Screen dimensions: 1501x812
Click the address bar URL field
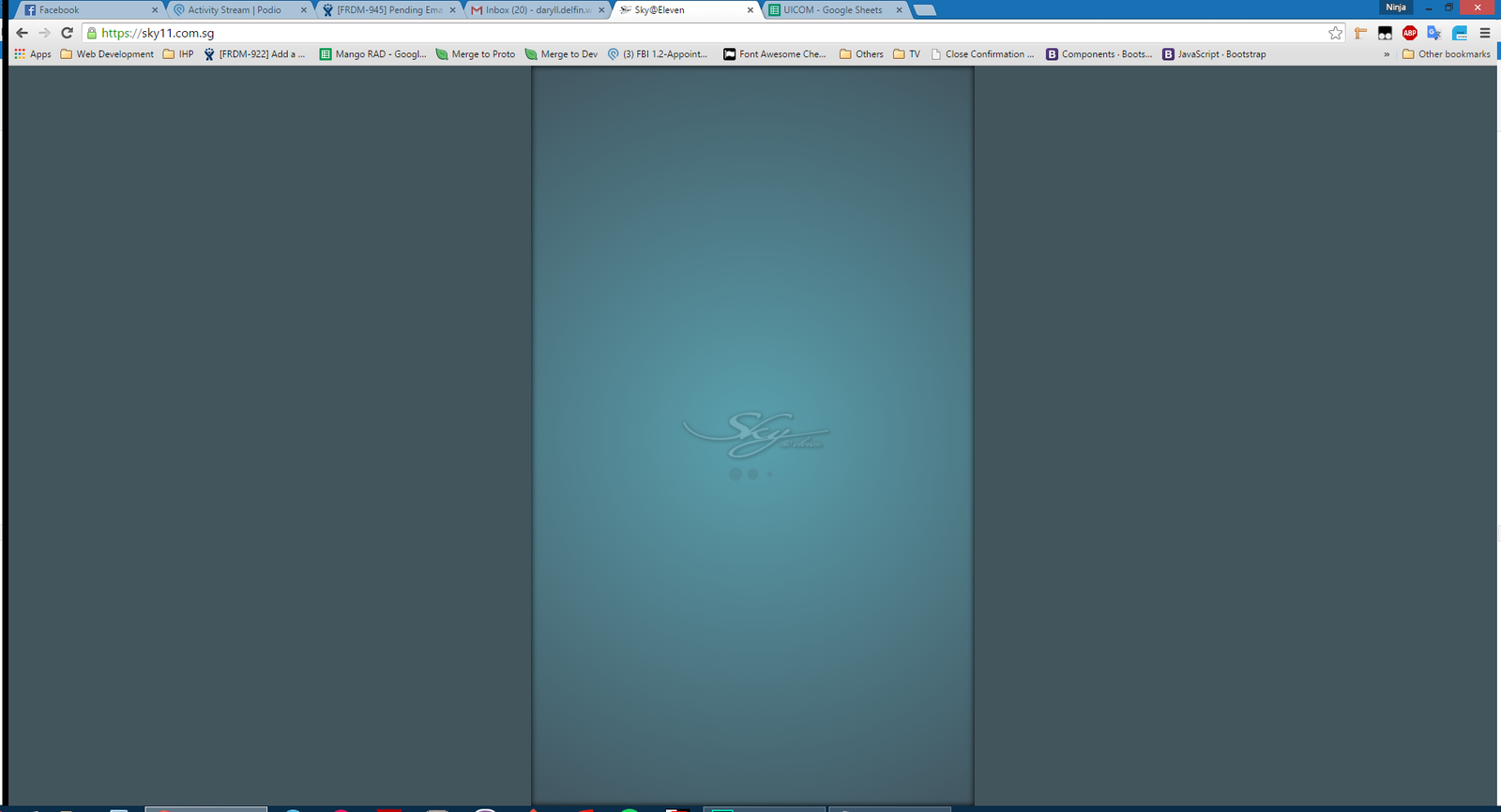point(713,33)
